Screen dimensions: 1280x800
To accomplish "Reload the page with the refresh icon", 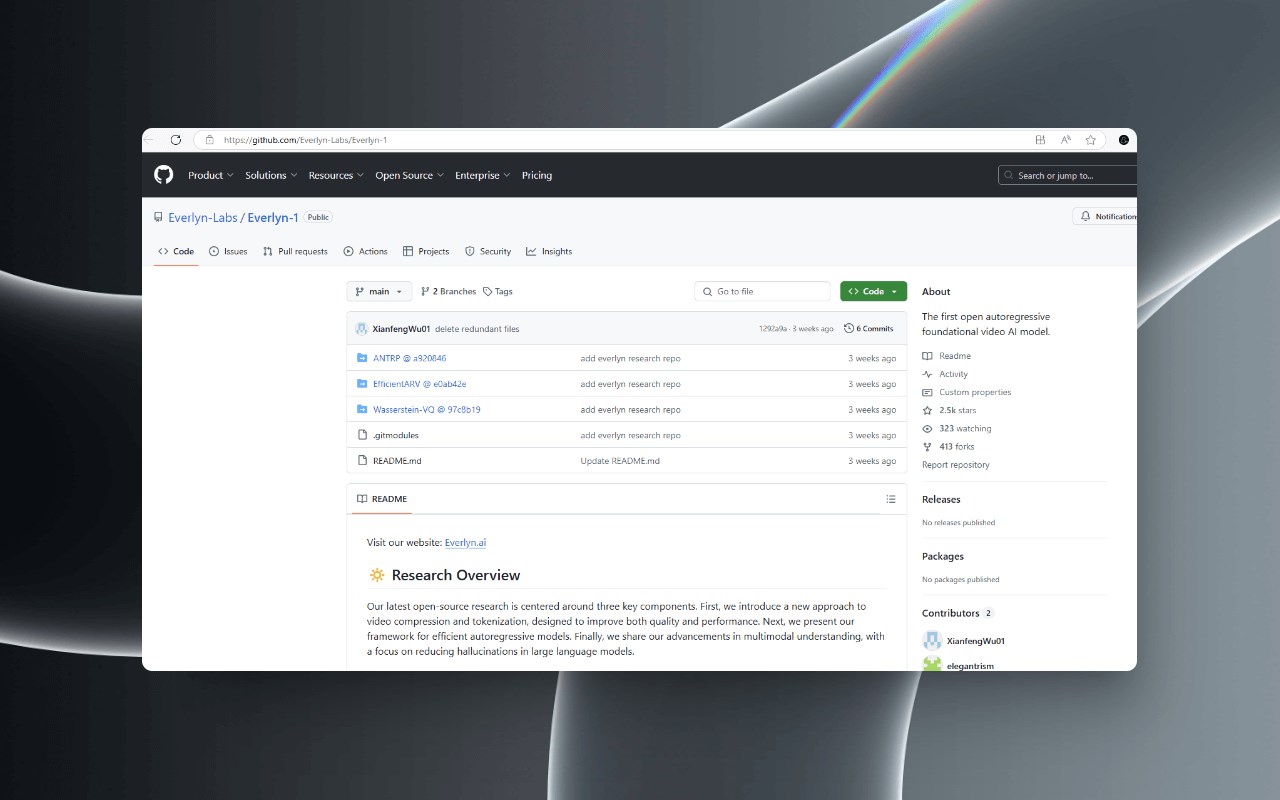I will (x=176, y=140).
